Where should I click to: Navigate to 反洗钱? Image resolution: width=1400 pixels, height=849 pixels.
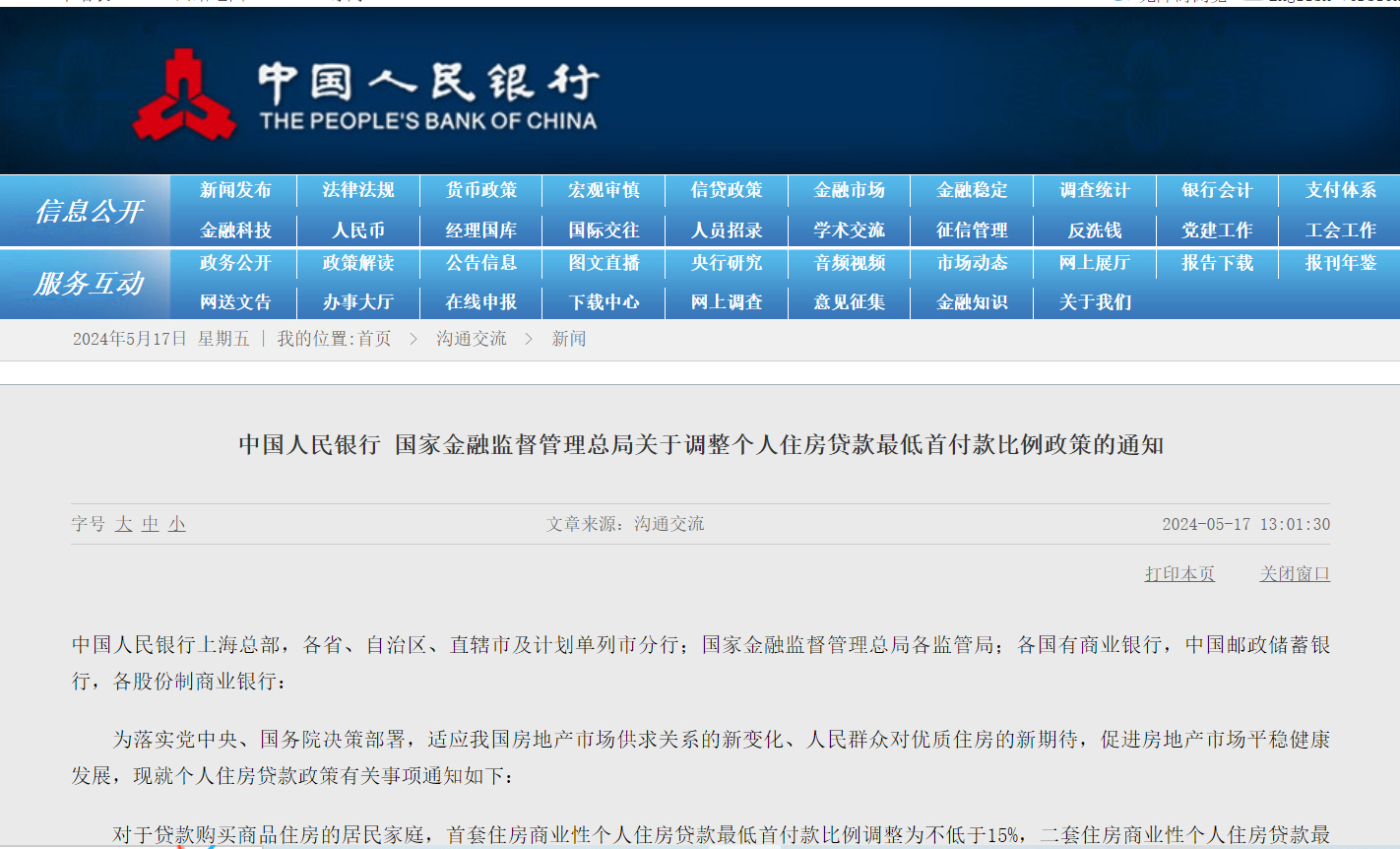click(1095, 230)
